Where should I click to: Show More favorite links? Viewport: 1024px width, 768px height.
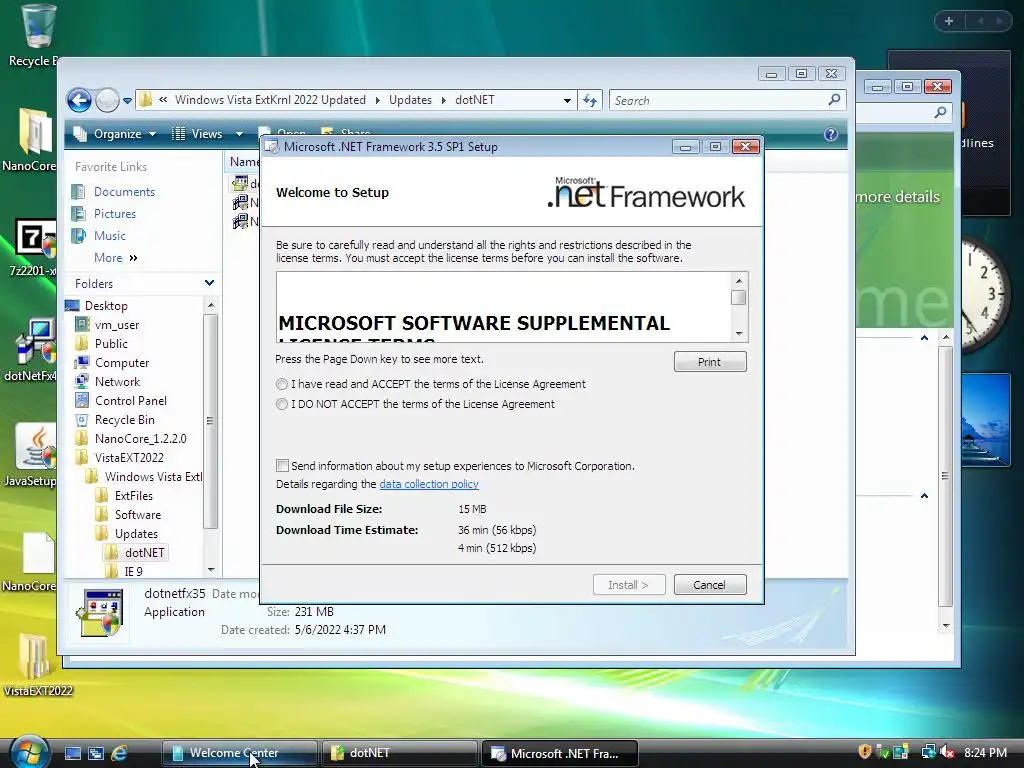click(x=116, y=258)
